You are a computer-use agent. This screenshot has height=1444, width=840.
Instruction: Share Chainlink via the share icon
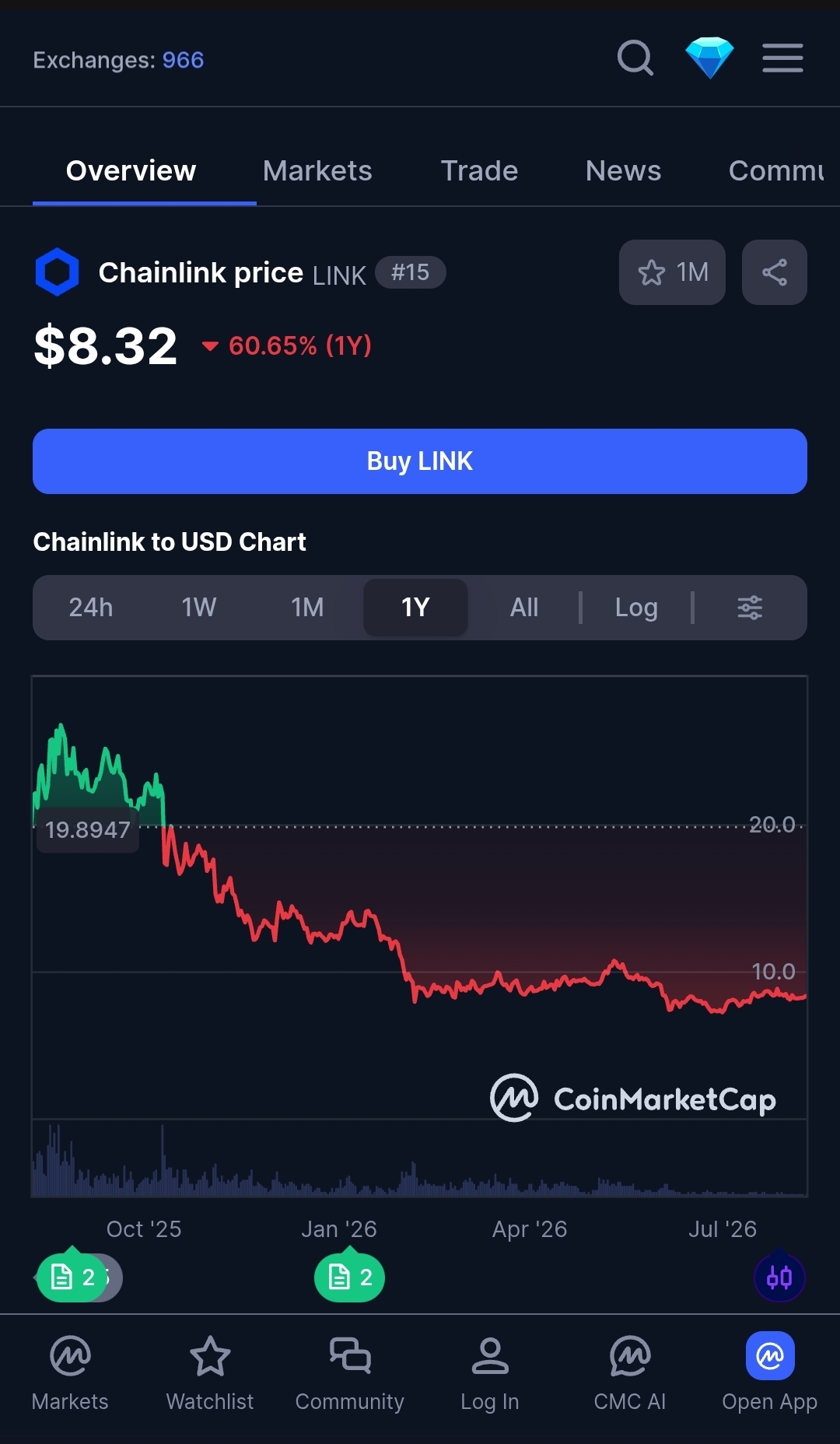pos(775,272)
